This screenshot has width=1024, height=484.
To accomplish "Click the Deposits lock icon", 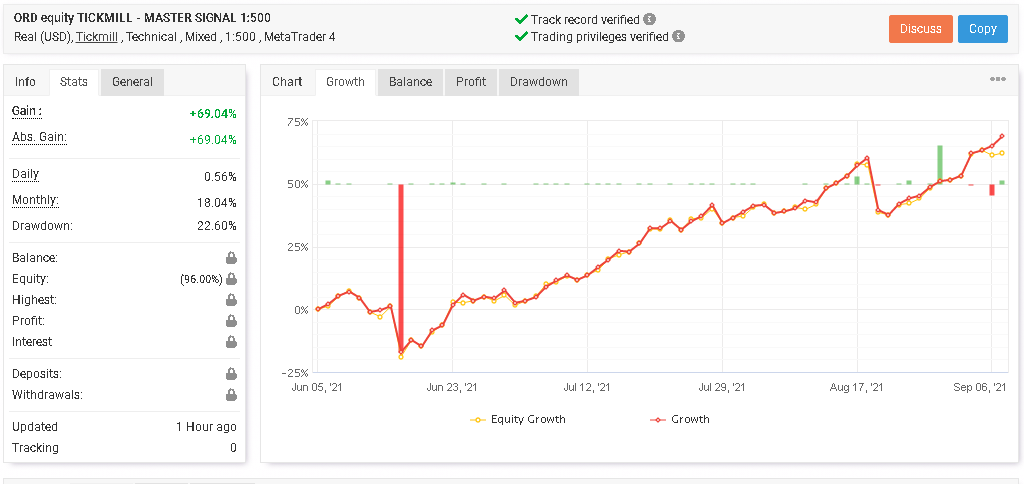I will [x=231, y=374].
